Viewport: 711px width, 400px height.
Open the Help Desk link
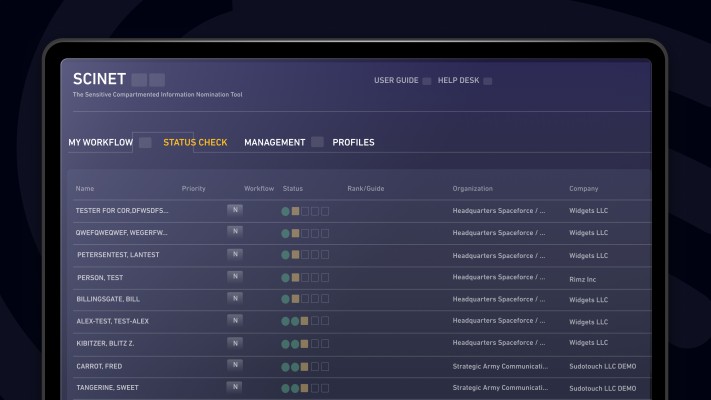[x=458, y=80]
